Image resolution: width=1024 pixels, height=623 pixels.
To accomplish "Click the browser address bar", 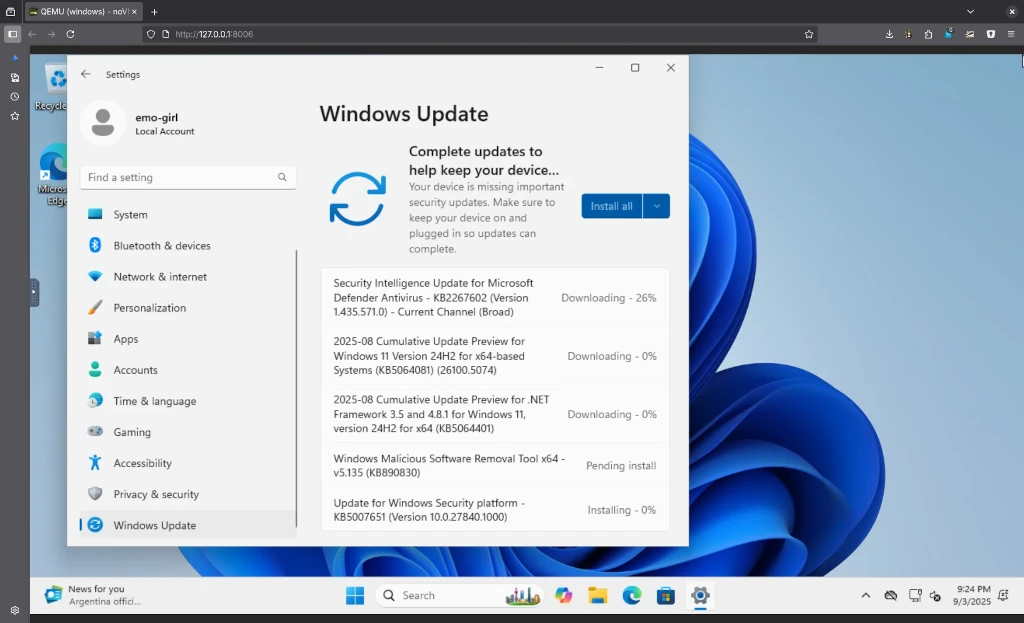I will click(480, 34).
